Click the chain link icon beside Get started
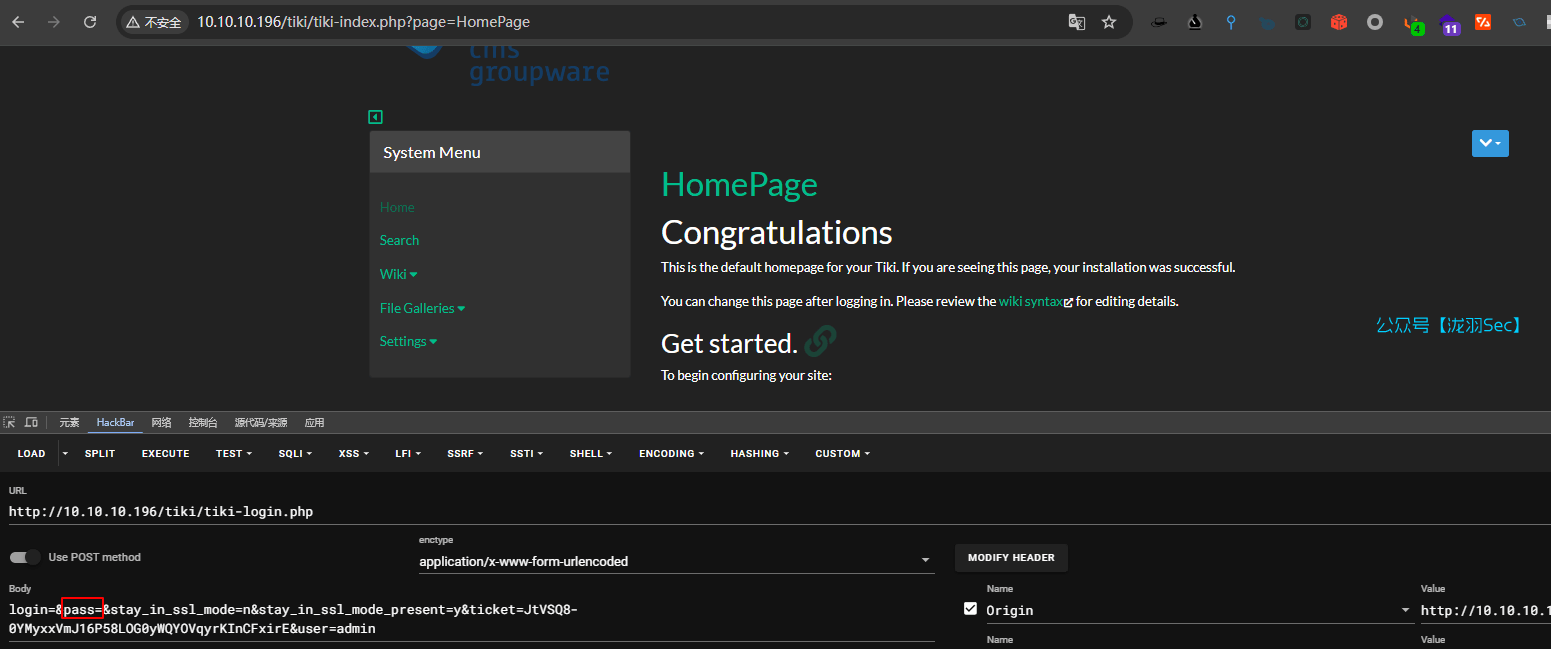Screen dimensions: 1551x649 (820, 342)
